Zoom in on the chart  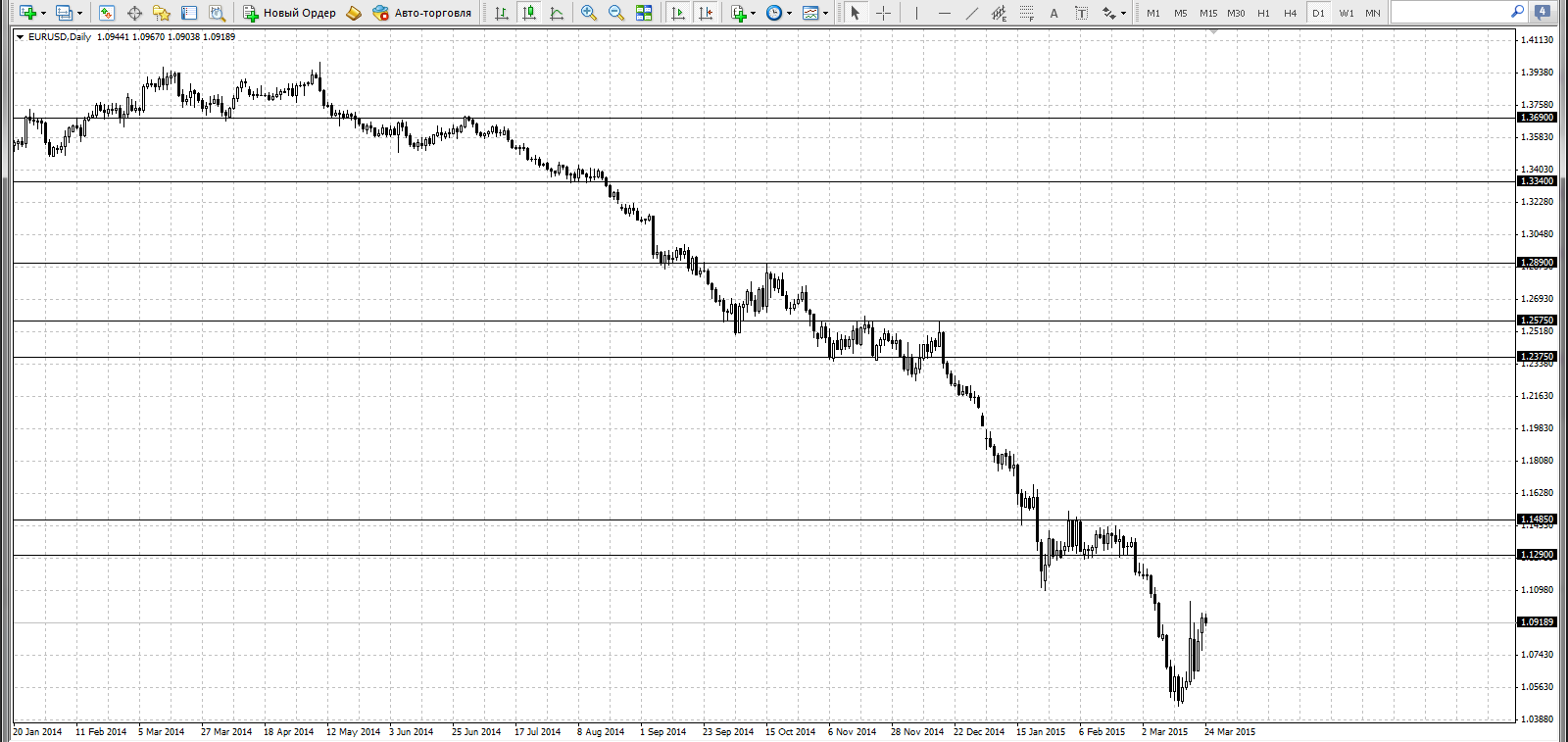[589, 13]
